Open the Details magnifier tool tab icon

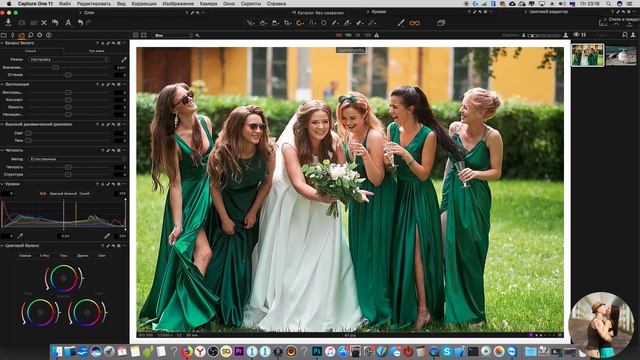click(x=31, y=35)
